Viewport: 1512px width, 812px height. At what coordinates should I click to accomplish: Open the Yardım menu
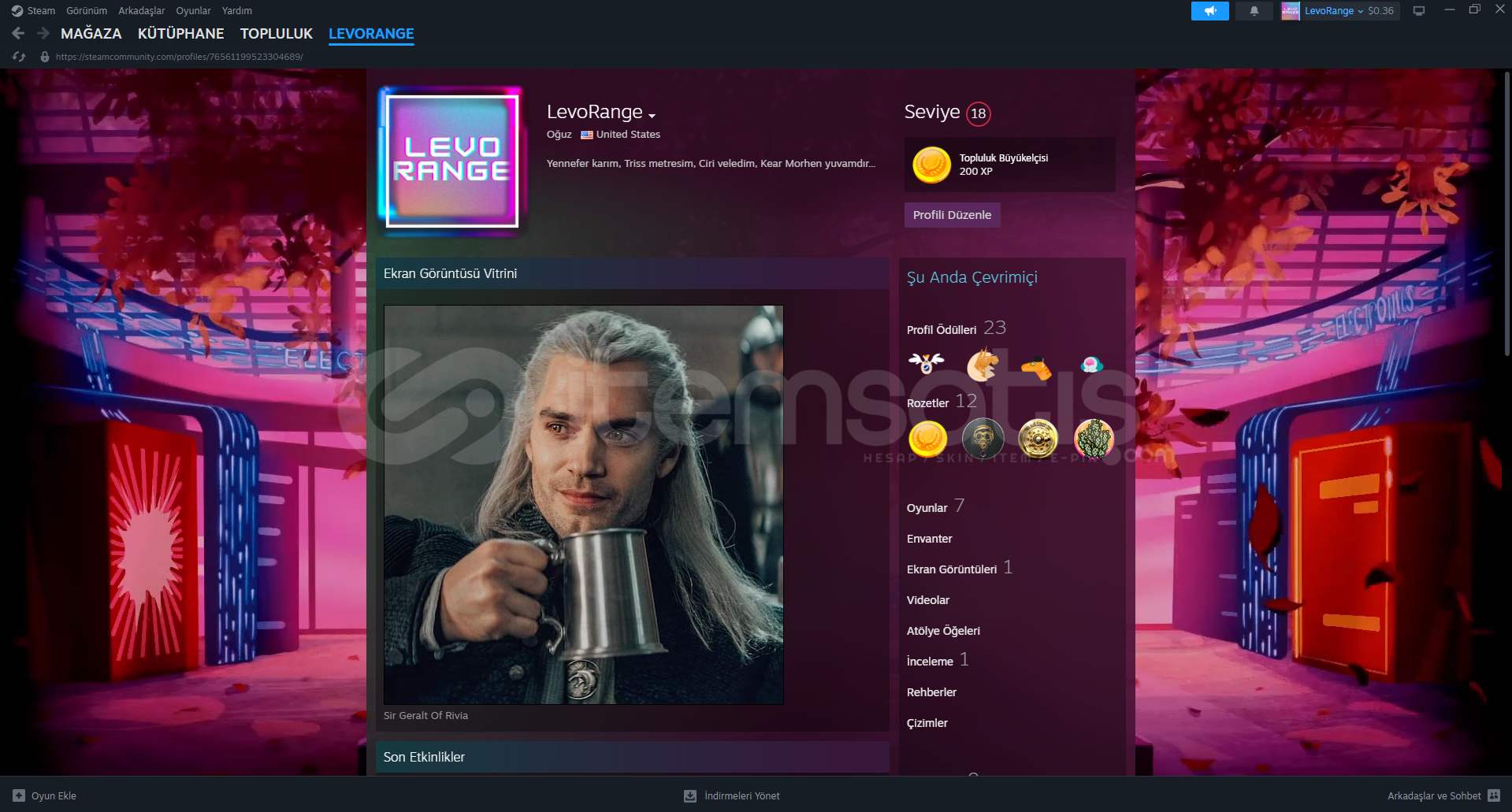click(237, 11)
